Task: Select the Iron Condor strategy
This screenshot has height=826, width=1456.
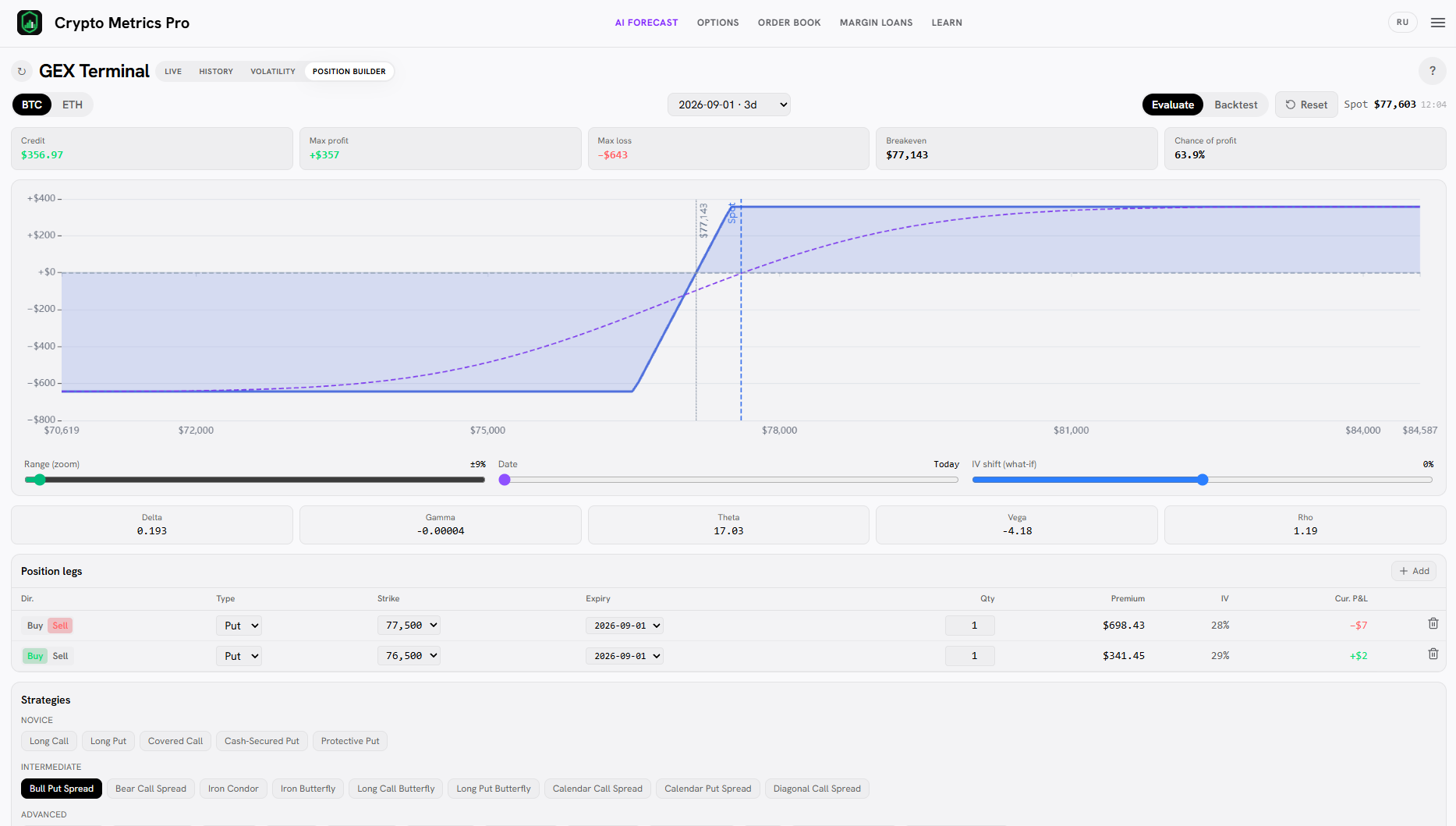Action: click(233, 789)
